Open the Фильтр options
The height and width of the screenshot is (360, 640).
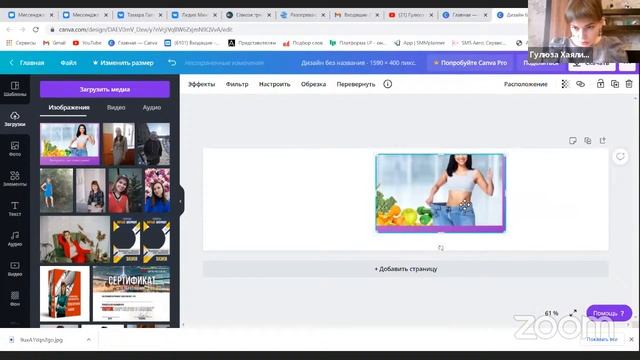point(237,84)
